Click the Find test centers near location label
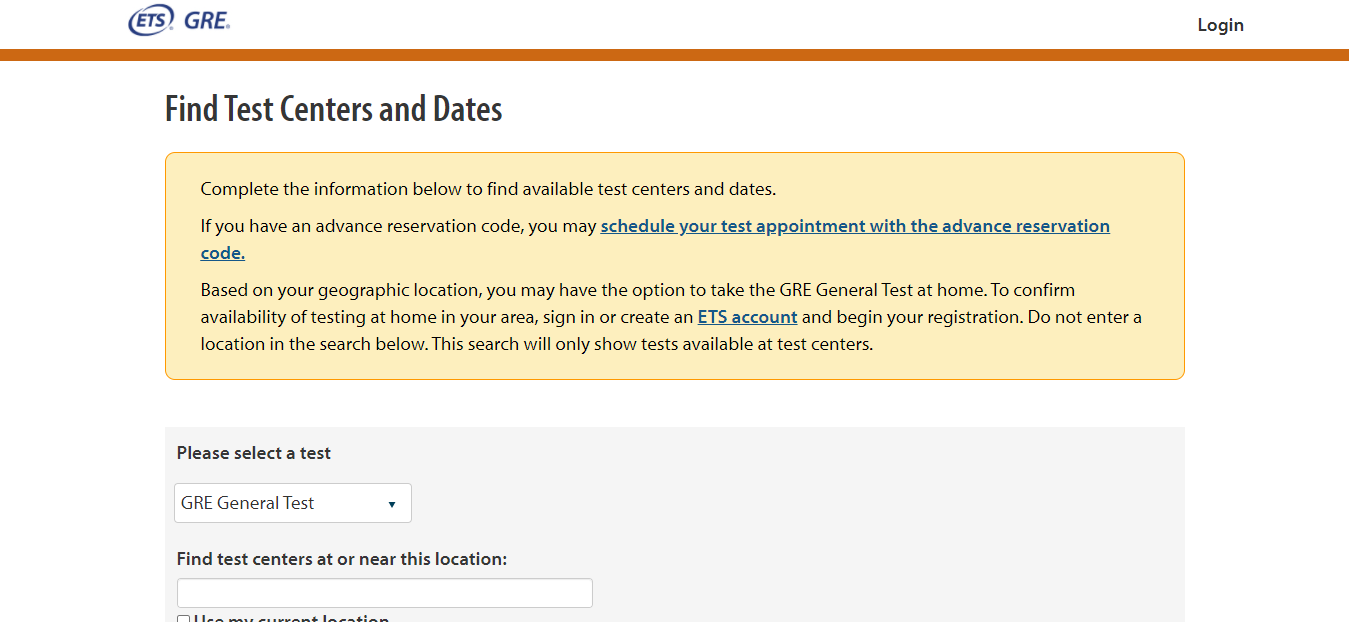This screenshot has width=1349, height=622. point(342,559)
